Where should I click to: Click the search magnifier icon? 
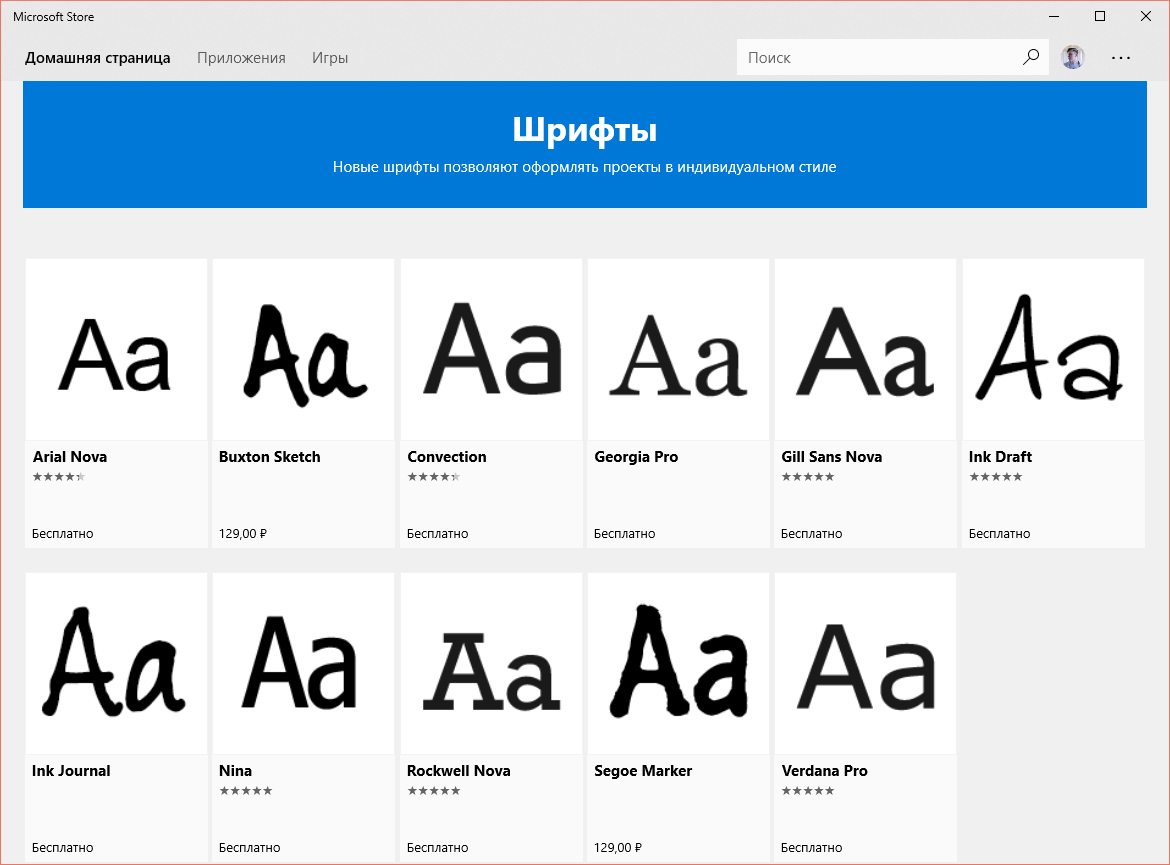coord(1030,57)
